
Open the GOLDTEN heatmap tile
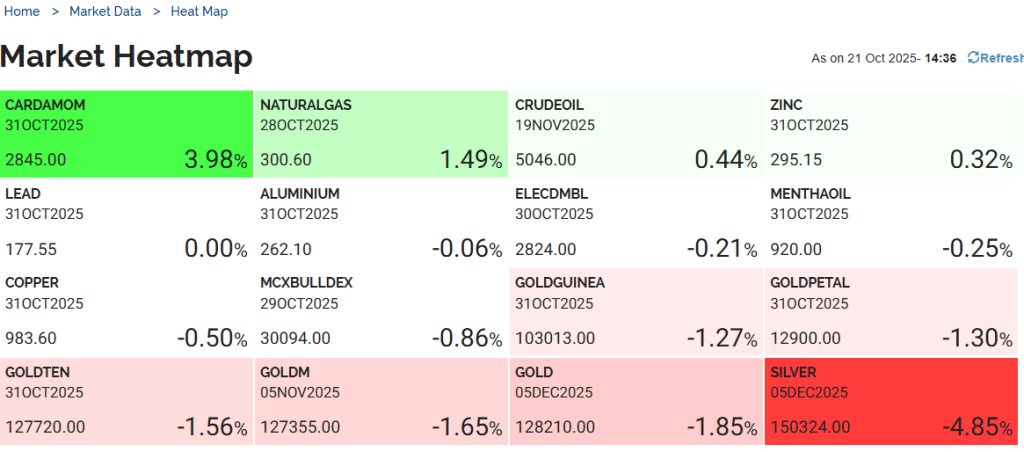point(126,401)
